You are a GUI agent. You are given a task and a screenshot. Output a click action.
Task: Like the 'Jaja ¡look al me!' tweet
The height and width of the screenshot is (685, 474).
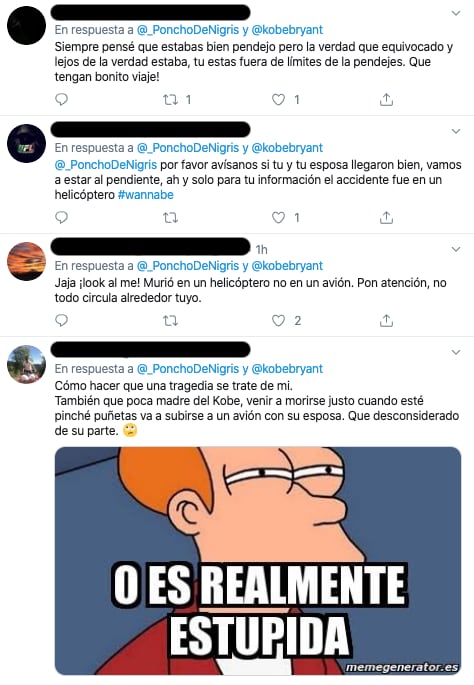click(x=278, y=321)
